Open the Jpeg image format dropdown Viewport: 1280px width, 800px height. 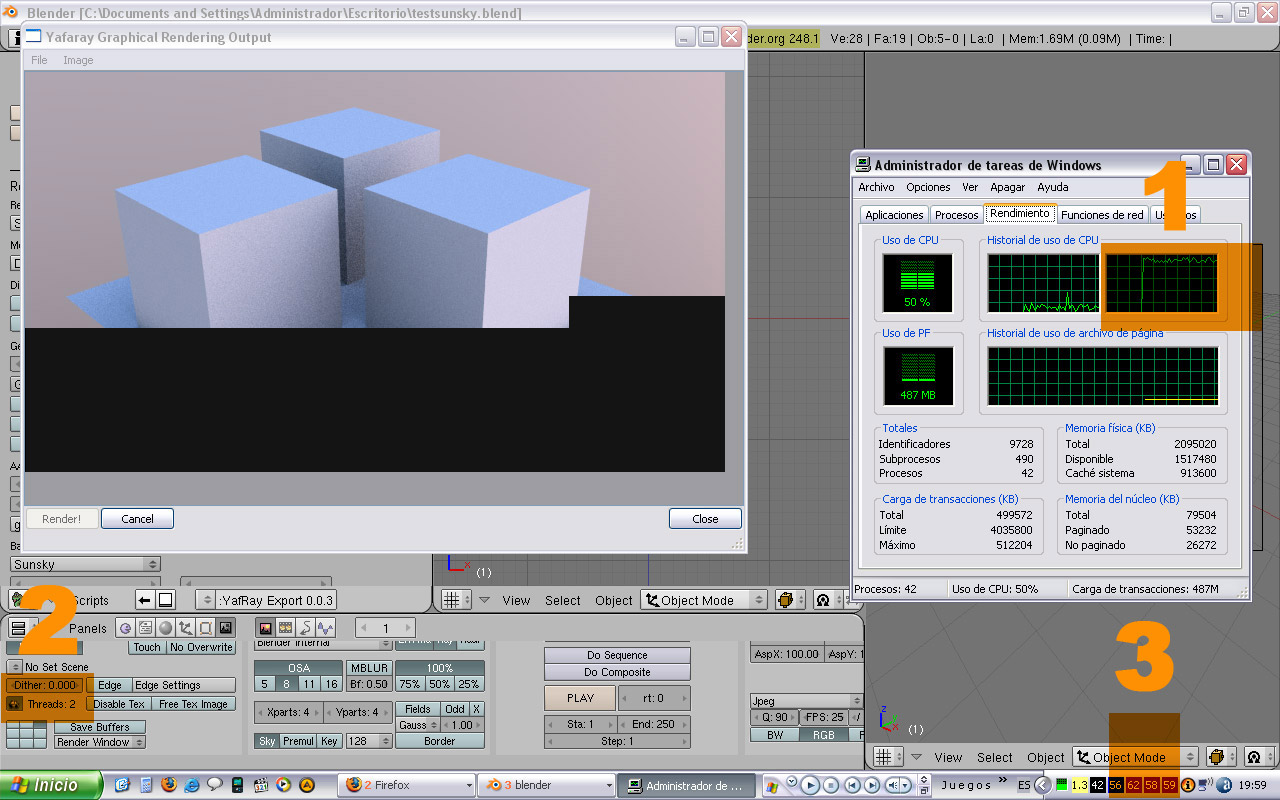(807, 701)
